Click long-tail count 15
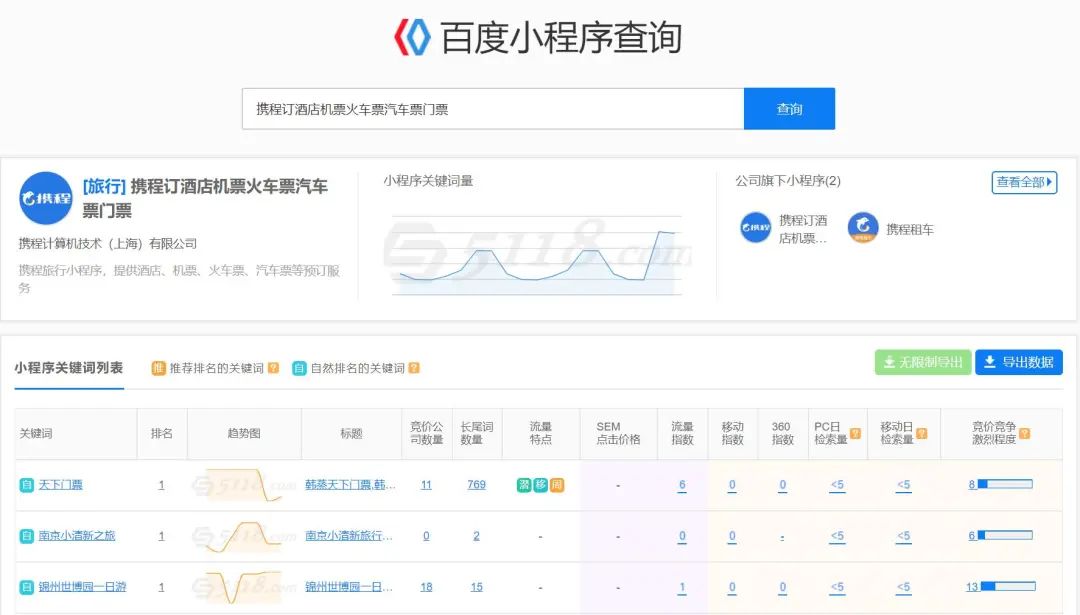Image resolution: width=1080 pixels, height=615 pixels. click(x=477, y=587)
